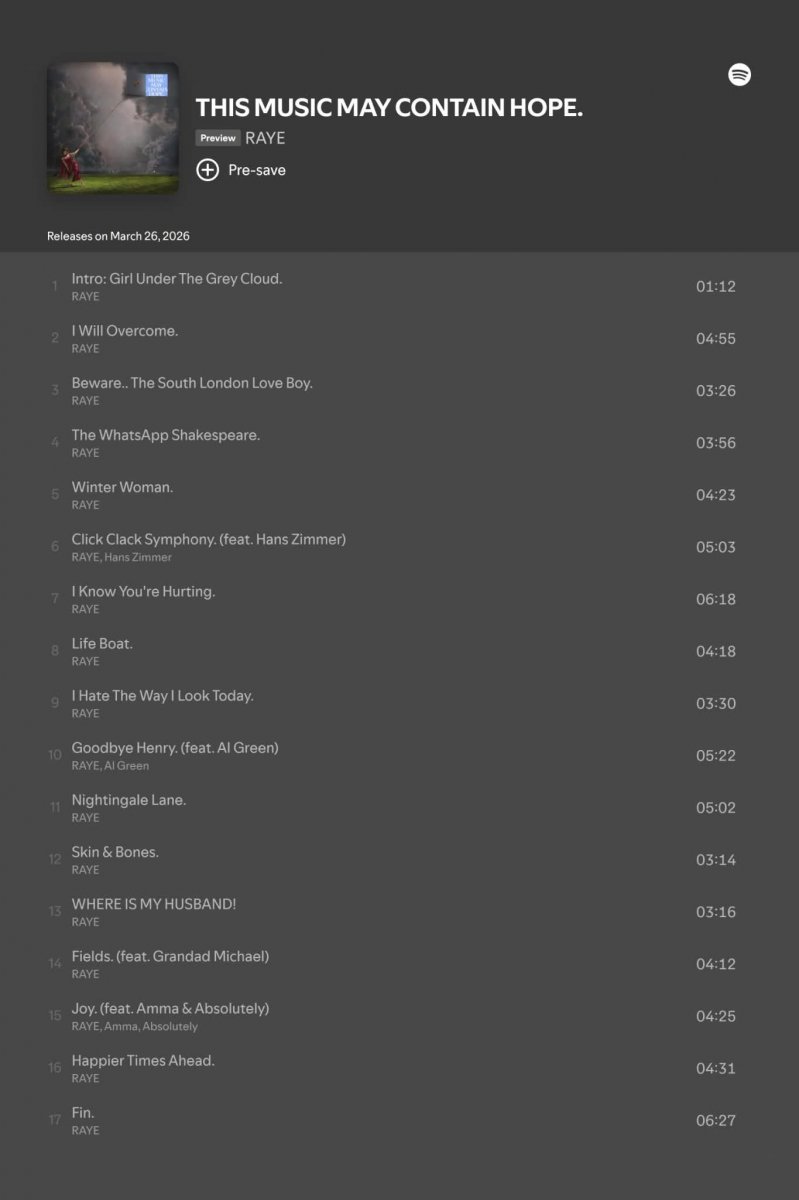The height and width of the screenshot is (1200, 799).
Task: Select the Nightingale Lane. track
Action: [x=129, y=800]
